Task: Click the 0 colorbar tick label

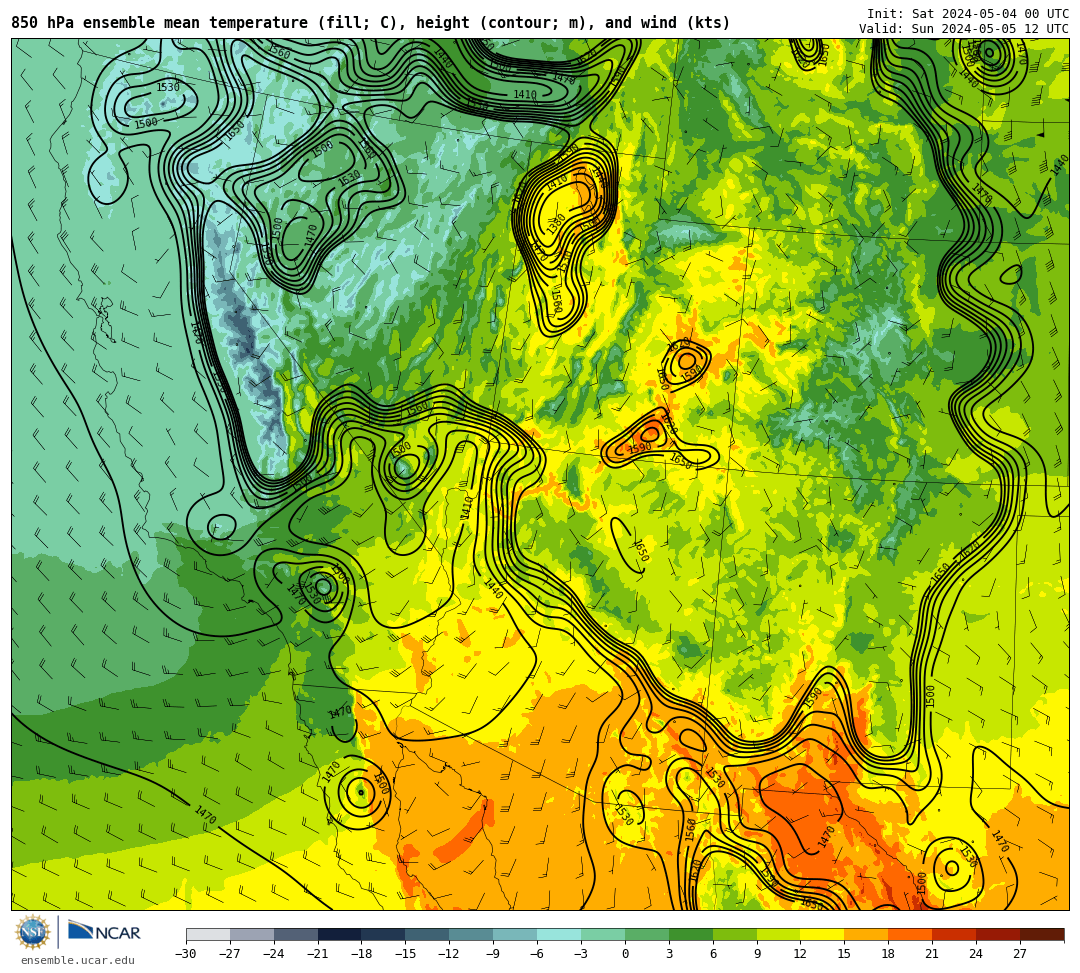Action: click(625, 954)
